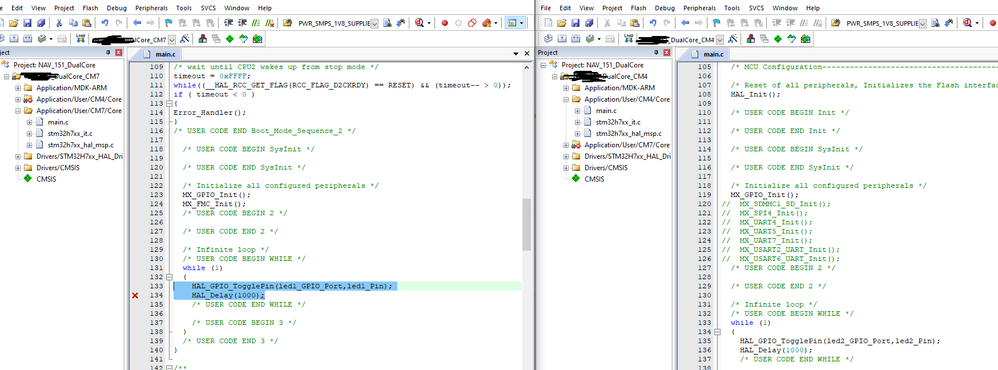
Task: Click the Open file icon in right window
Action: [561, 23]
